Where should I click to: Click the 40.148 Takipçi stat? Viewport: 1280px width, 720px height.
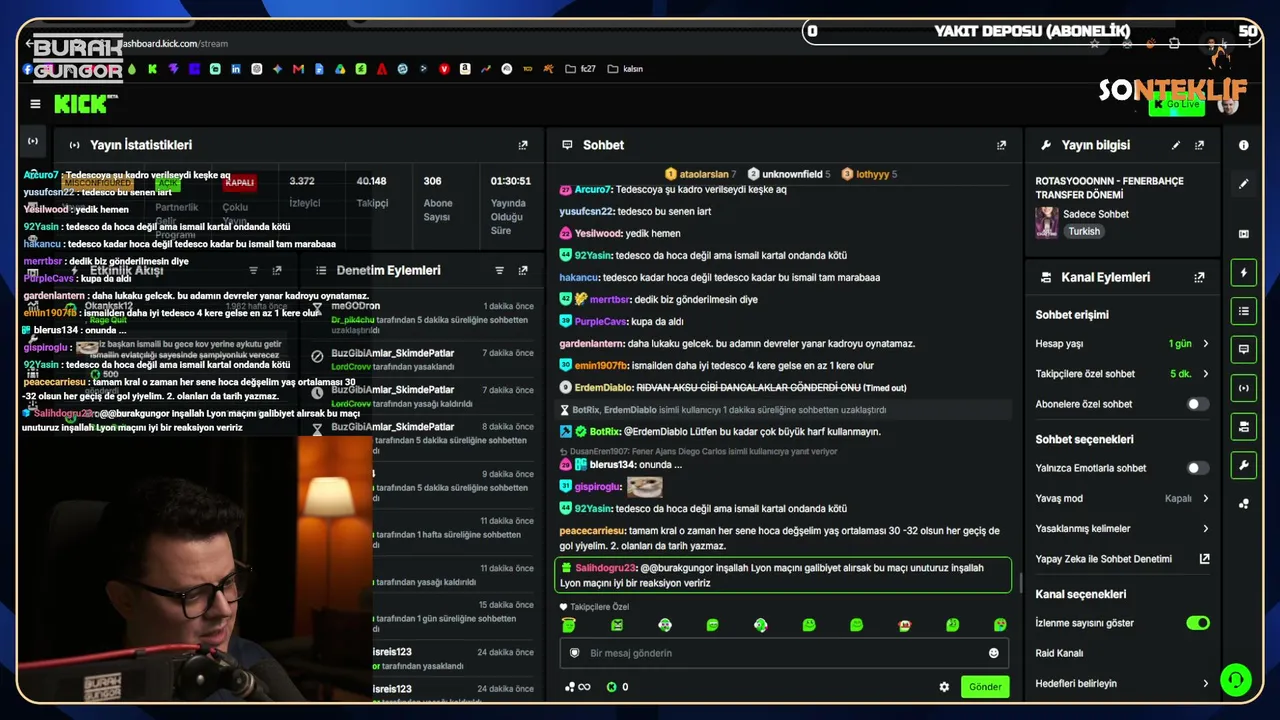point(371,192)
